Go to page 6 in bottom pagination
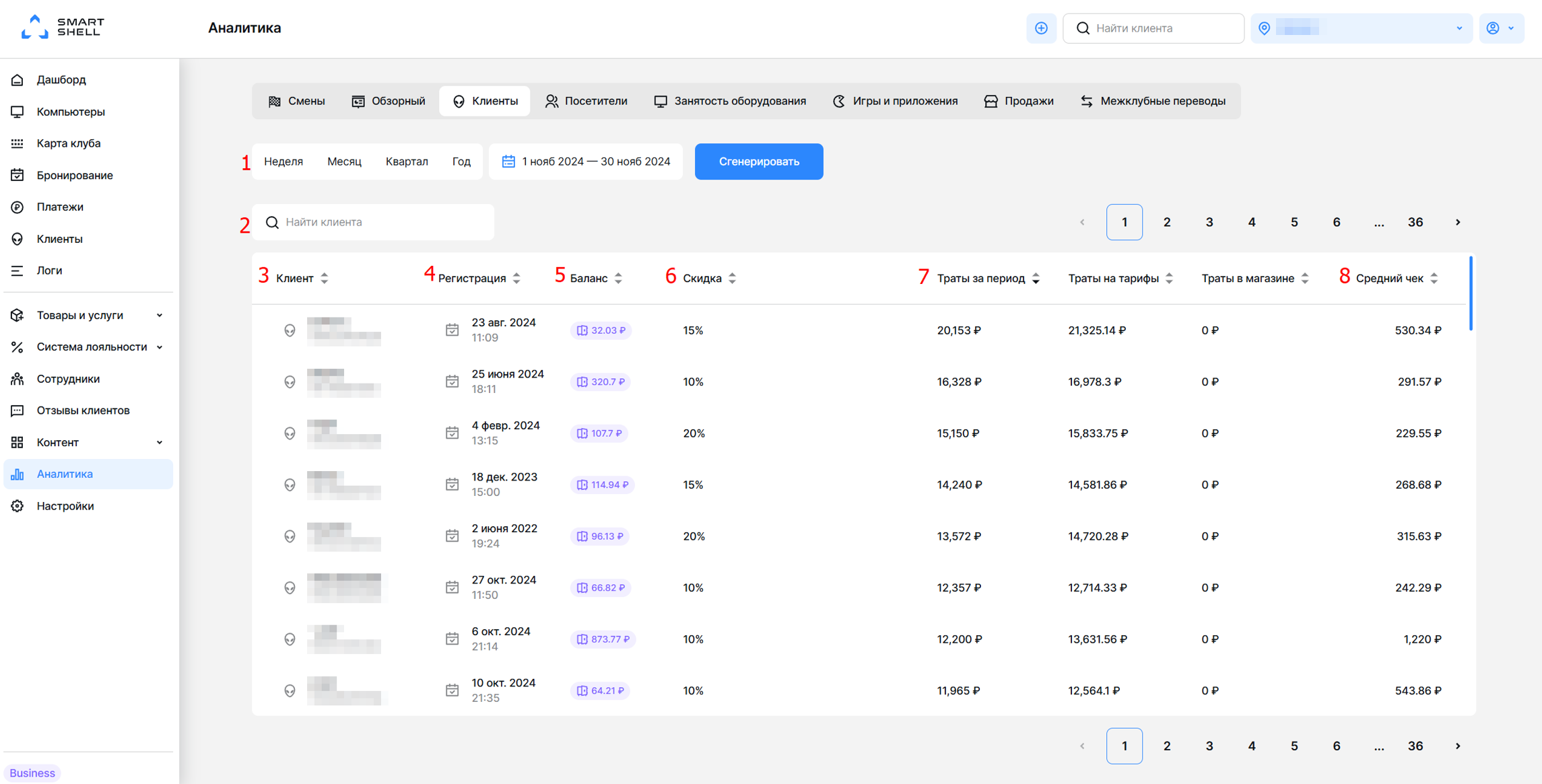This screenshot has height=784, width=1542. (x=1337, y=746)
